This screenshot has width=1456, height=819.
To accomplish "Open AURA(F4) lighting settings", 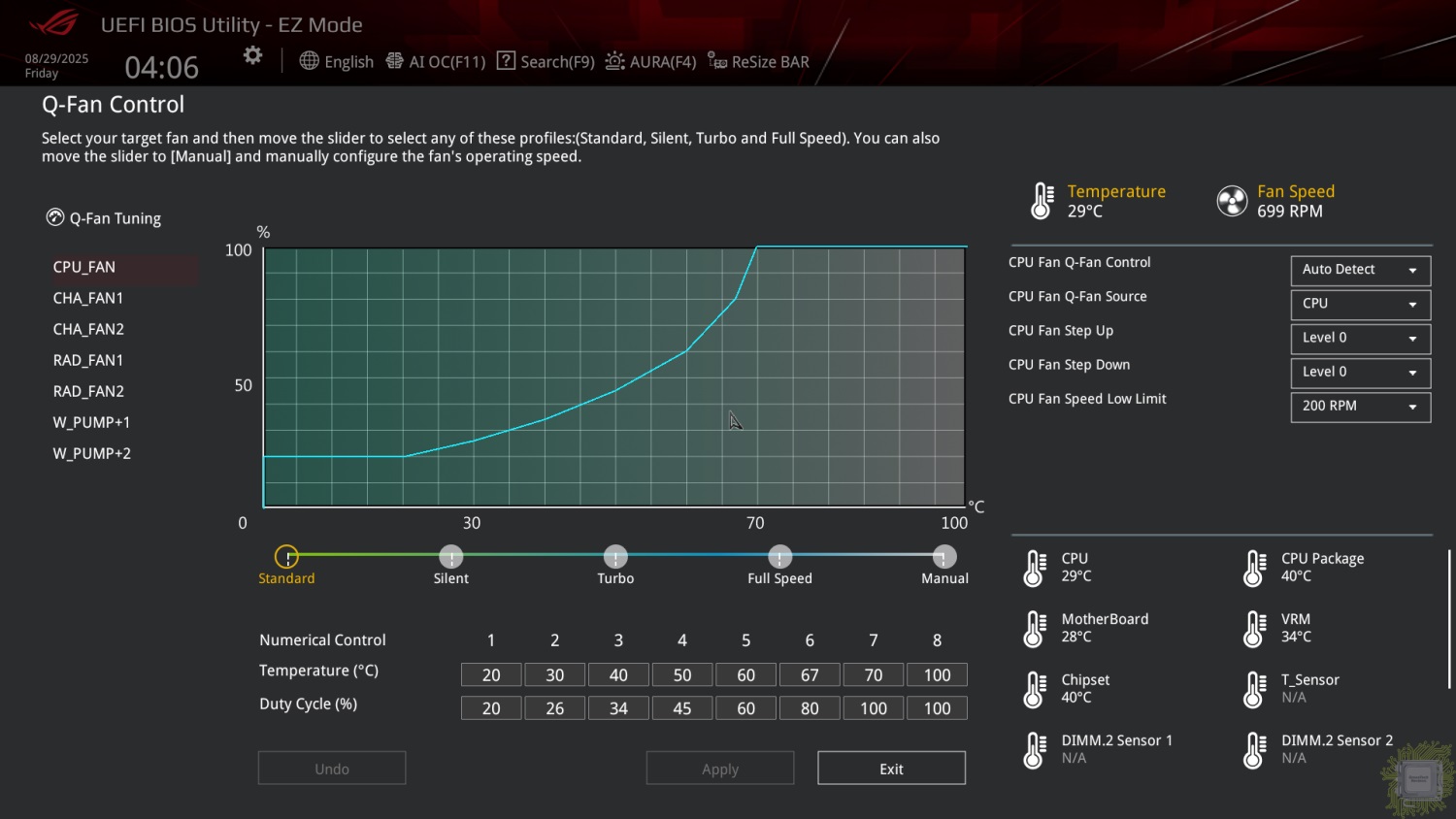I will 650,61.
